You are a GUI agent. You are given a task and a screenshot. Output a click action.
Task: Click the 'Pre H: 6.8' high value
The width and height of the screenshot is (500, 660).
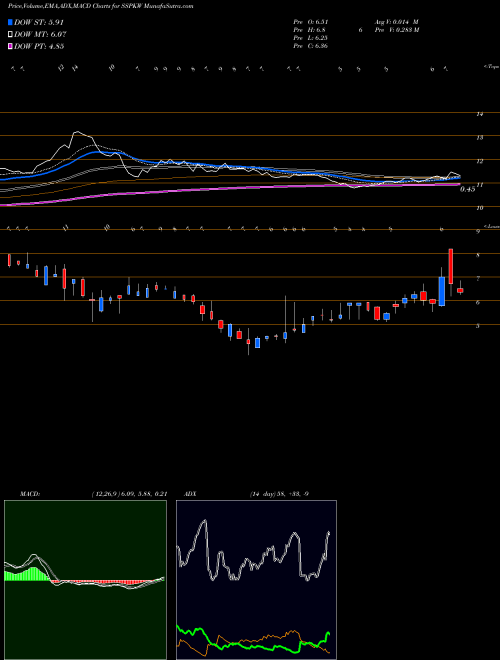pyautogui.click(x=309, y=30)
